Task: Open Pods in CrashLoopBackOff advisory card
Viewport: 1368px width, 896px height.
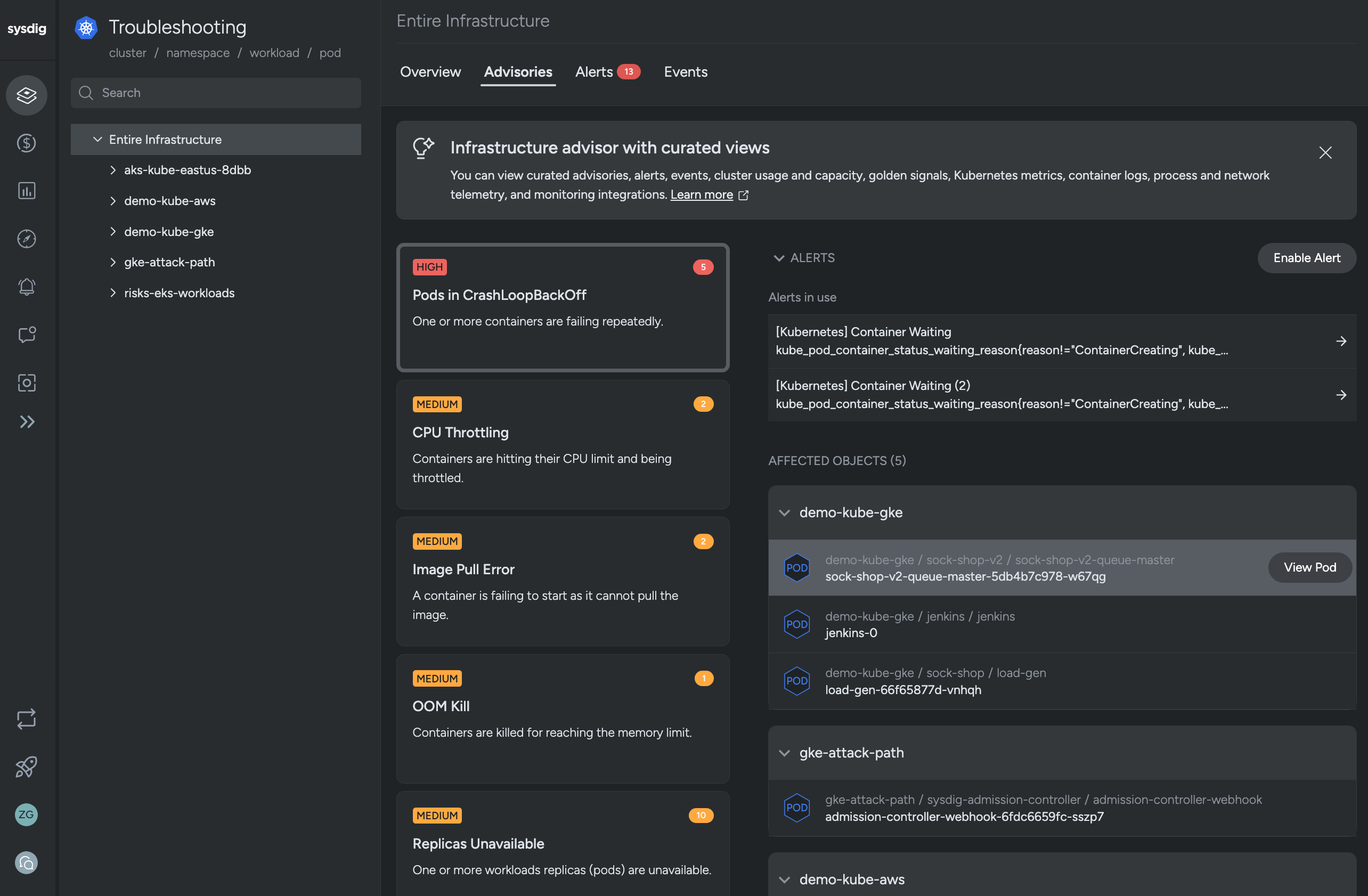Action: coord(563,307)
